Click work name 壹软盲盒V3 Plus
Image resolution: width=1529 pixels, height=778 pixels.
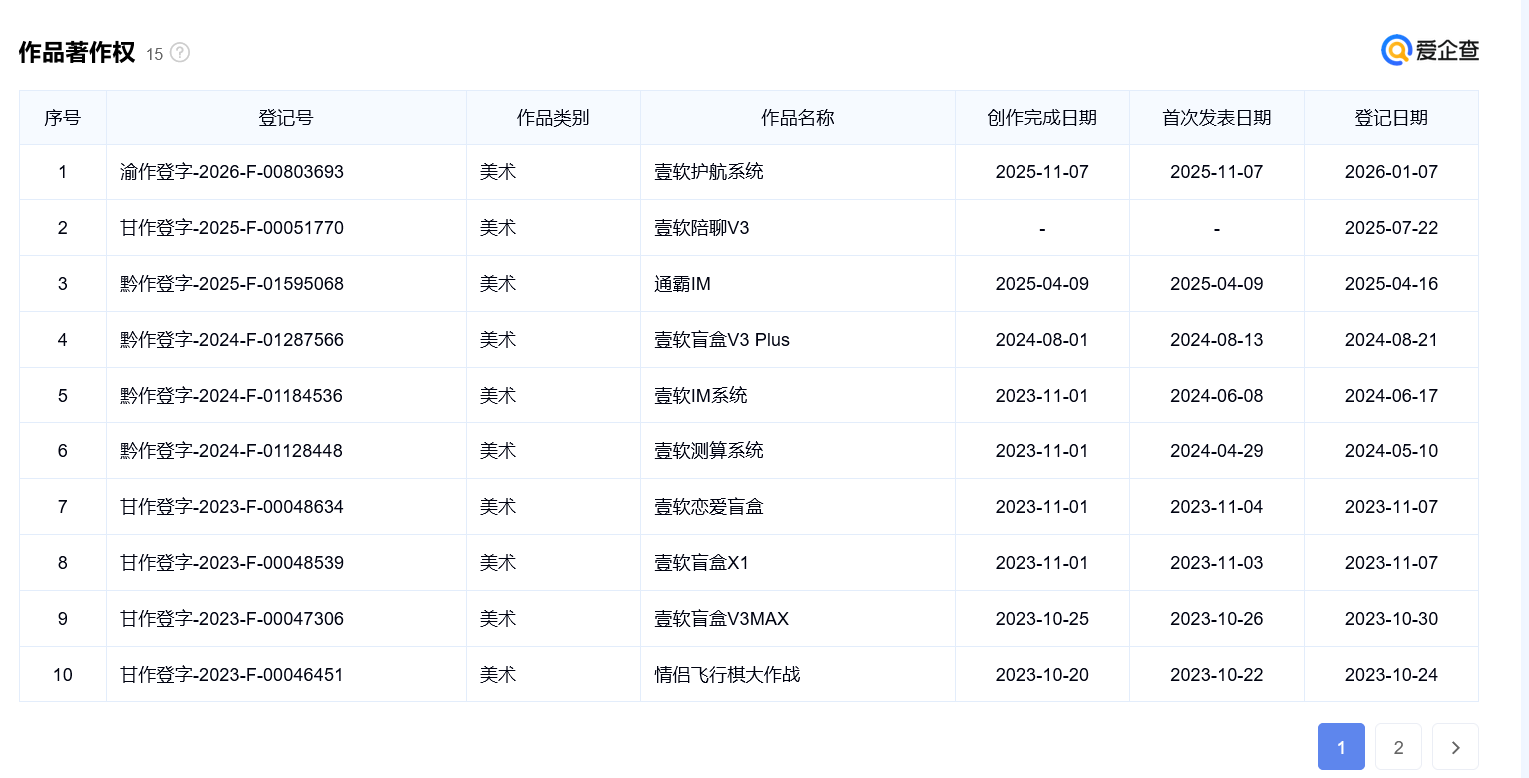click(x=722, y=340)
